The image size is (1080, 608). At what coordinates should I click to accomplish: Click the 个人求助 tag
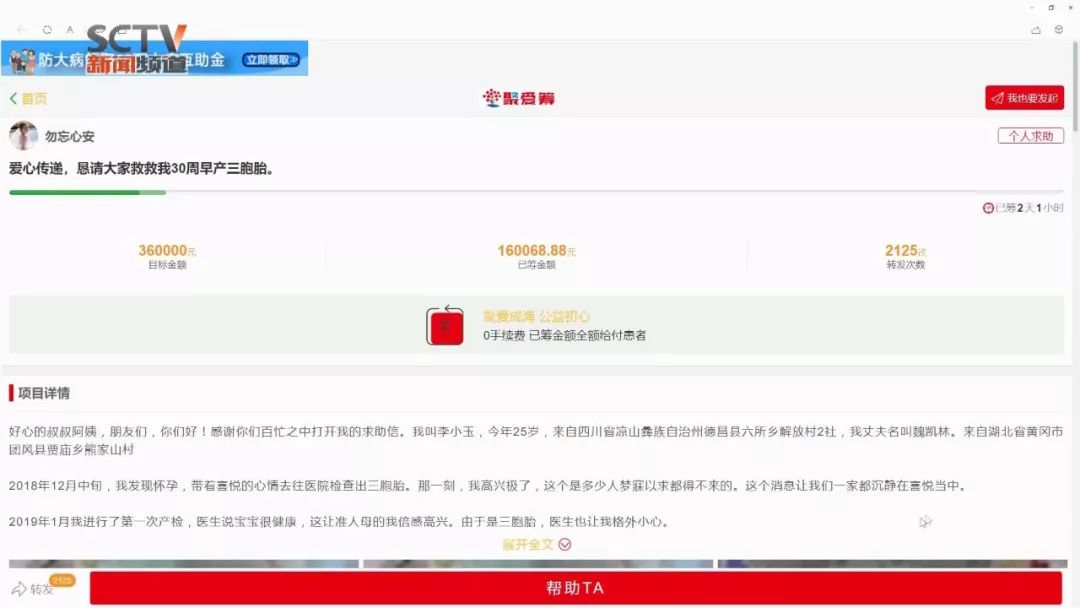pyautogui.click(x=1030, y=136)
